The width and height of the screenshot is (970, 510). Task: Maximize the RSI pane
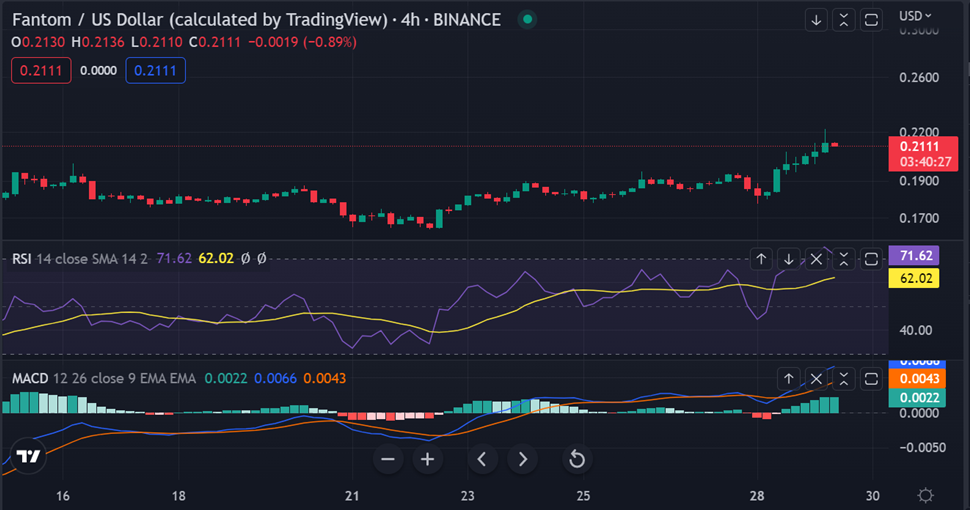871,259
